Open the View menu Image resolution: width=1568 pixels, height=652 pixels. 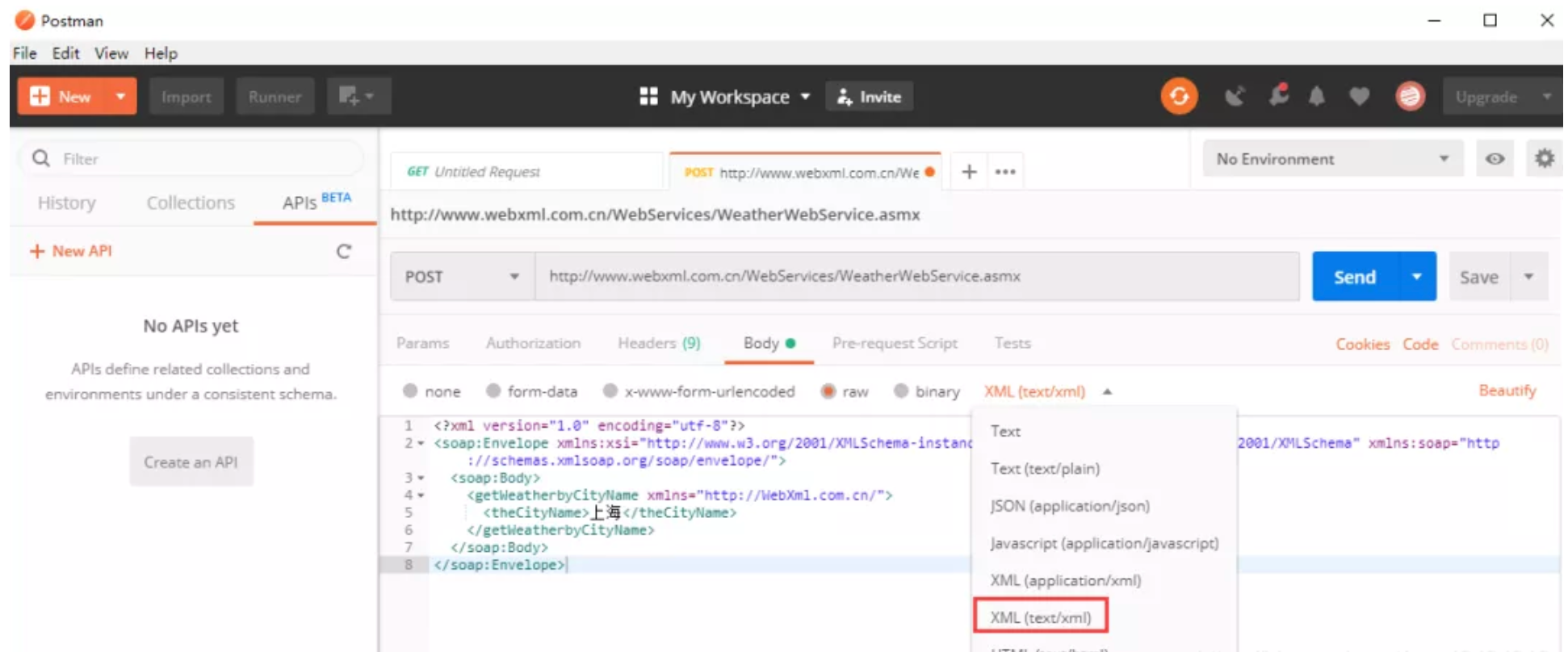[111, 53]
